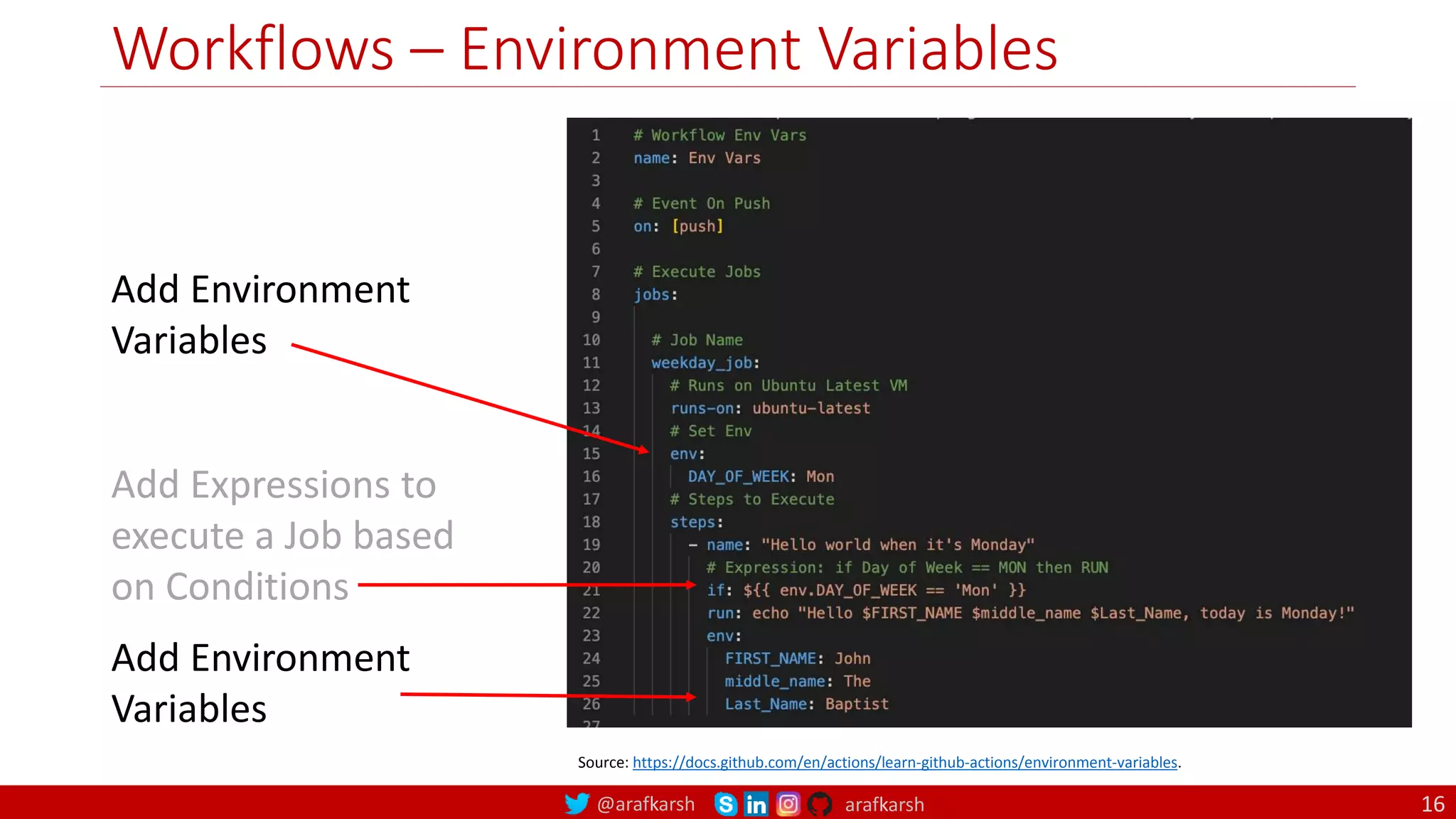Image resolution: width=1456 pixels, height=819 pixels.
Task: Click 'runs-on: ubuntu-latest' code line
Action: click(x=770, y=408)
